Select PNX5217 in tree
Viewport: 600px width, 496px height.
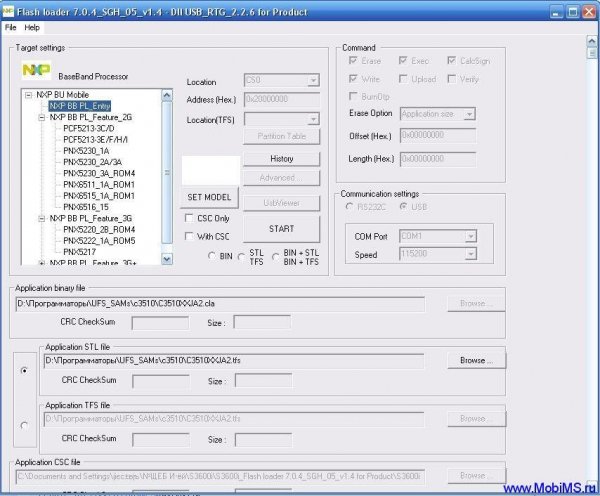80,252
